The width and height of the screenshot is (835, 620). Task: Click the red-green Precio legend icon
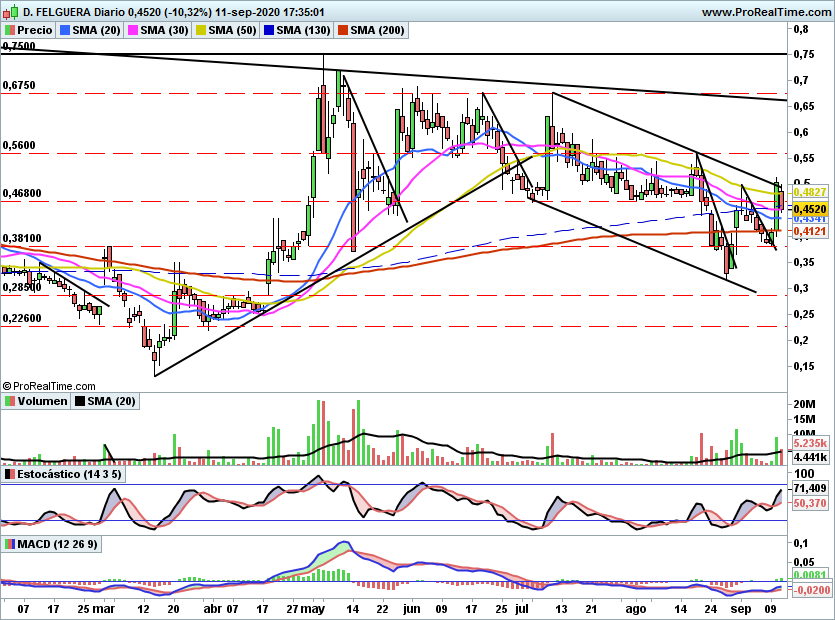10,31
